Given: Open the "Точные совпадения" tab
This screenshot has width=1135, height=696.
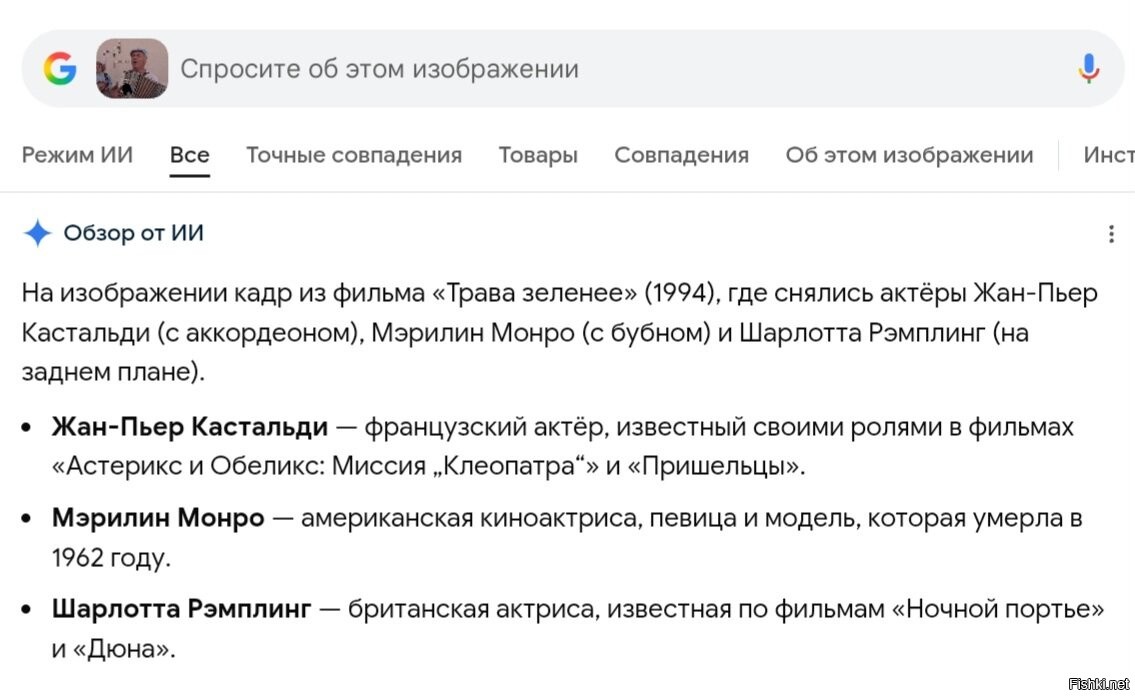Looking at the screenshot, I should pos(354,155).
